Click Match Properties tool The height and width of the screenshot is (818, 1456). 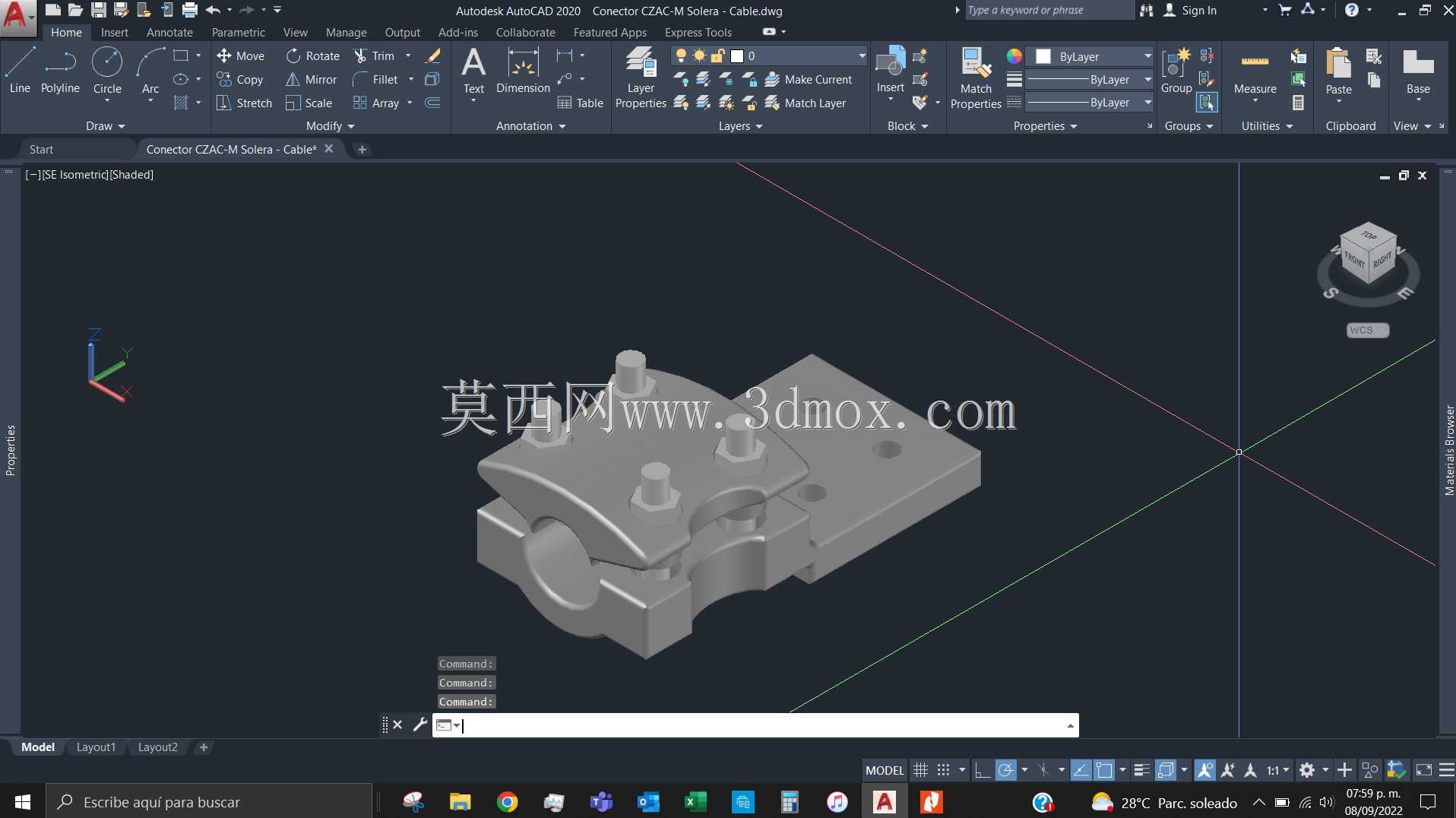coord(976,78)
